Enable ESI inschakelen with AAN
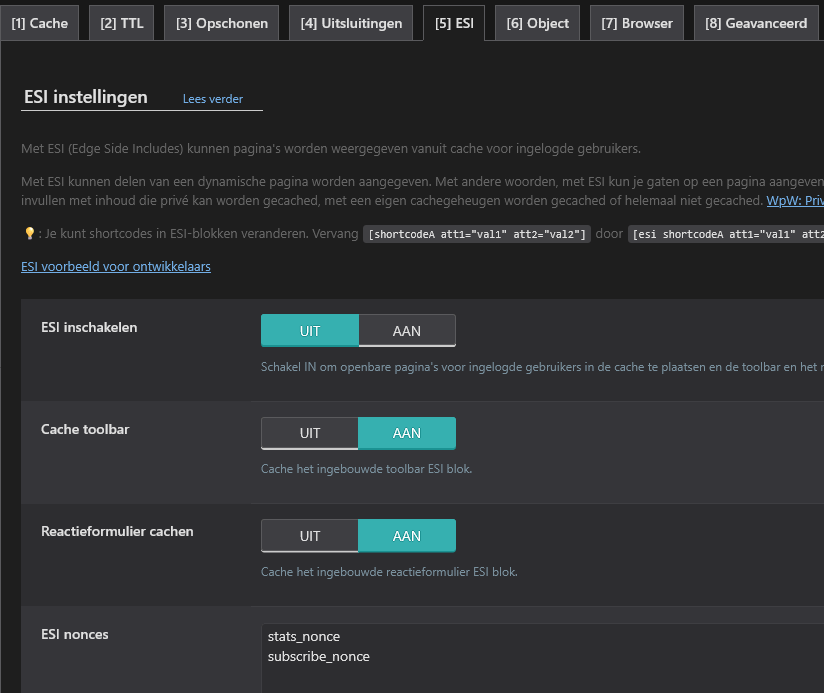The height and width of the screenshot is (693, 824). 407,331
